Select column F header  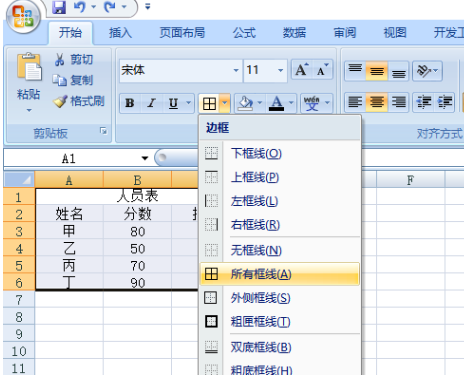(x=410, y=180)
